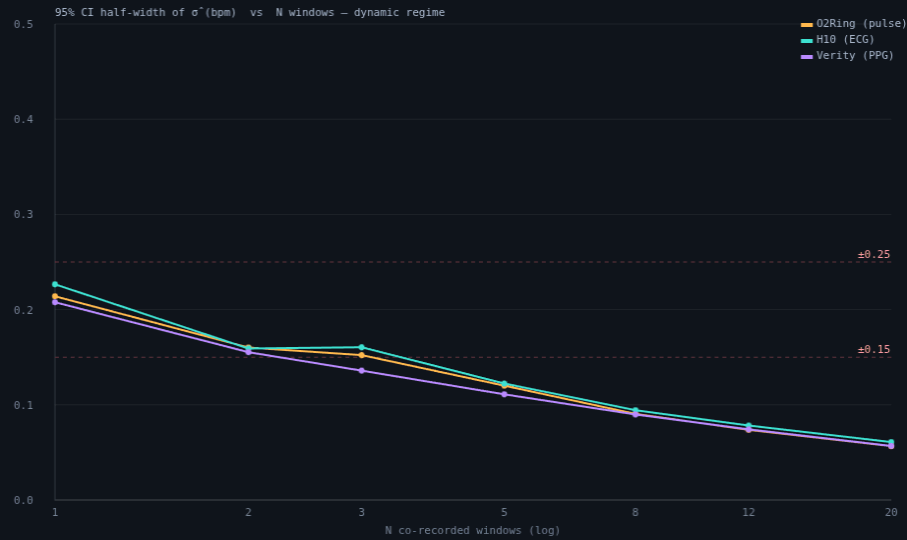
Task: Click the Verity marker at N=3
Action: coord(362,371)
